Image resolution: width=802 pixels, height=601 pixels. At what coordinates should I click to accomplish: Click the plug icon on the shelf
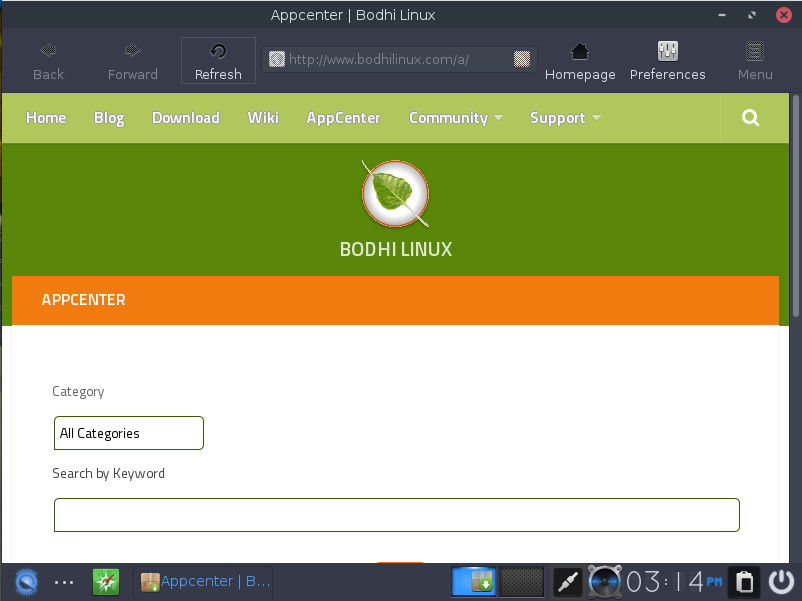[x=568, y=582]
